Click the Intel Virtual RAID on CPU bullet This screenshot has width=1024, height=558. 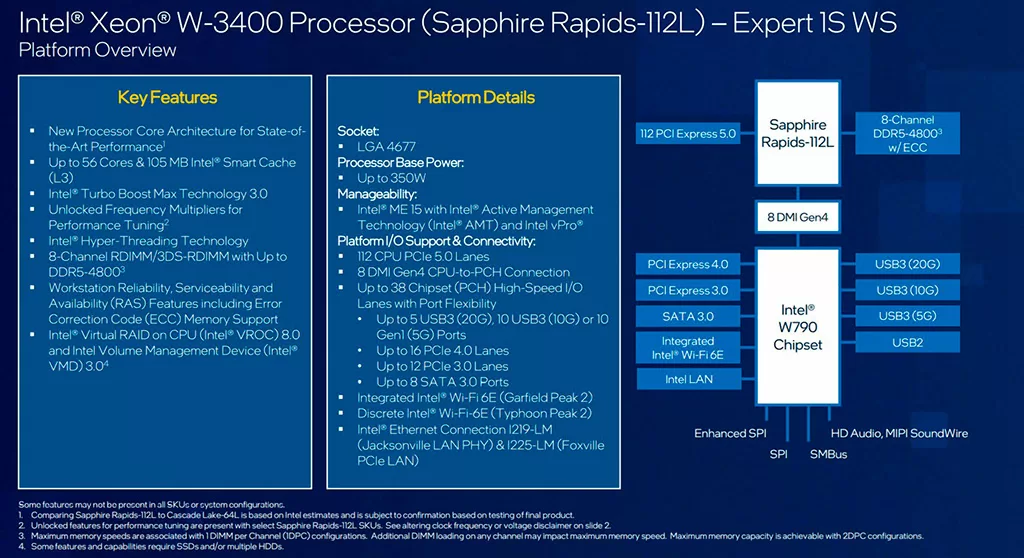(x=174, y=350)
